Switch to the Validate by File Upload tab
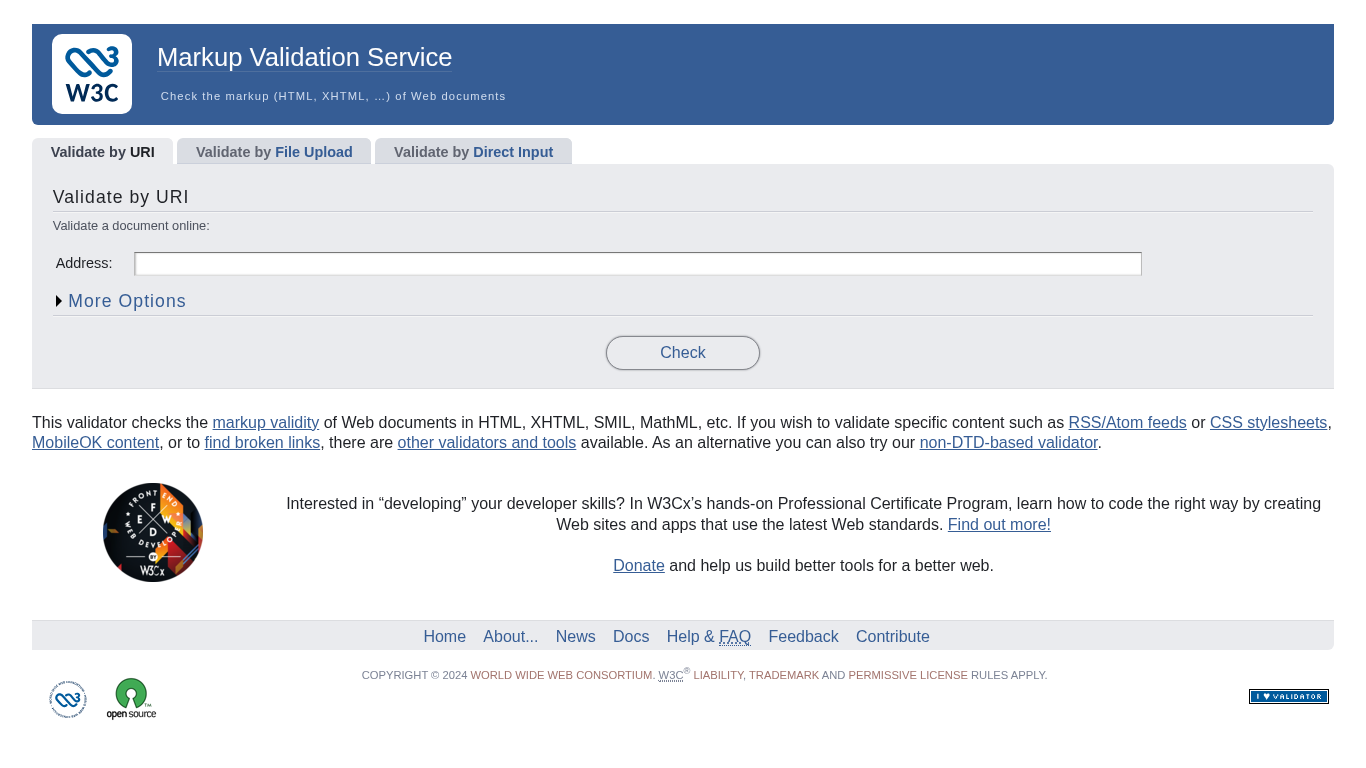1366x768 pixels. 274,152
